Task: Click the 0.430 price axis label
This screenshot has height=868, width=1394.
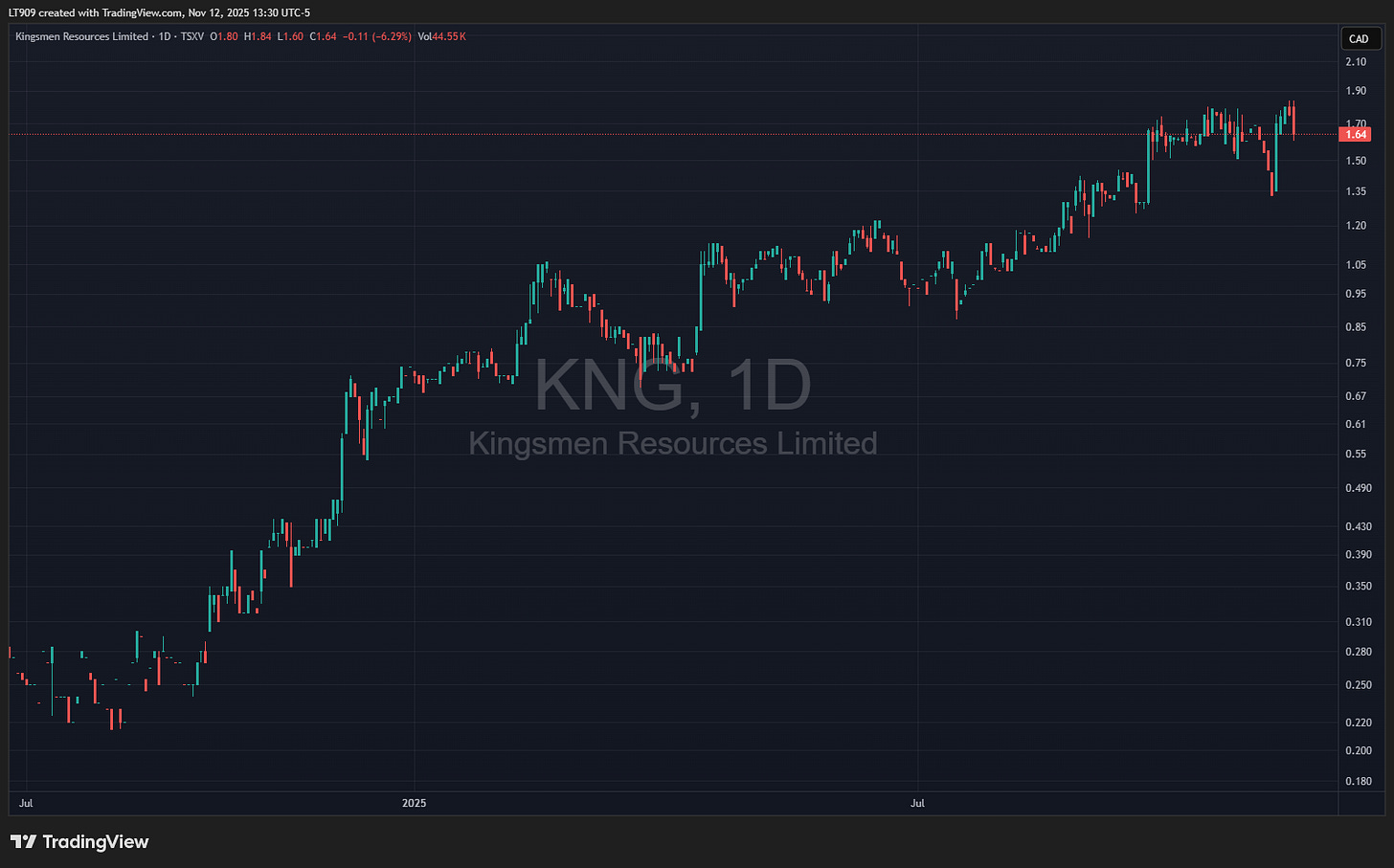Action: (x=1358, y=526)
